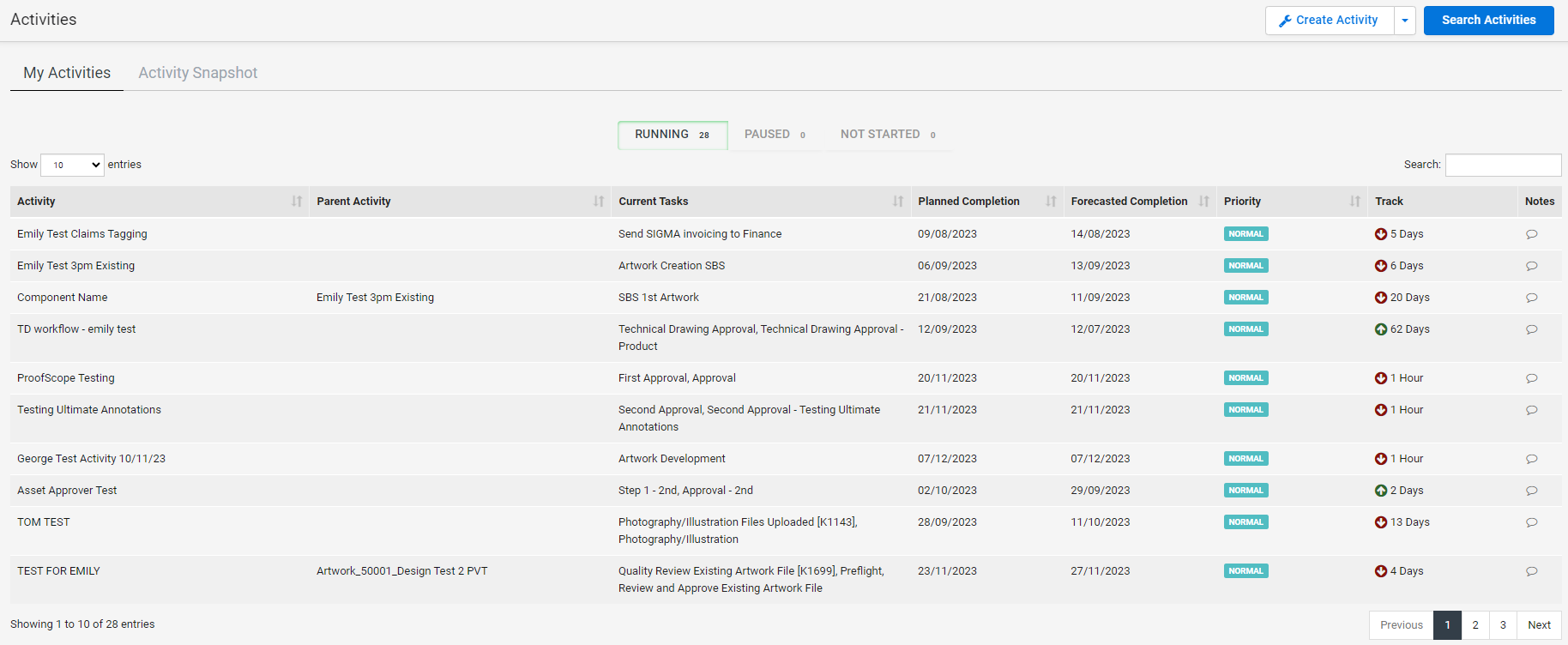Click the 62 Days green track icon

tap(1380, 329)
